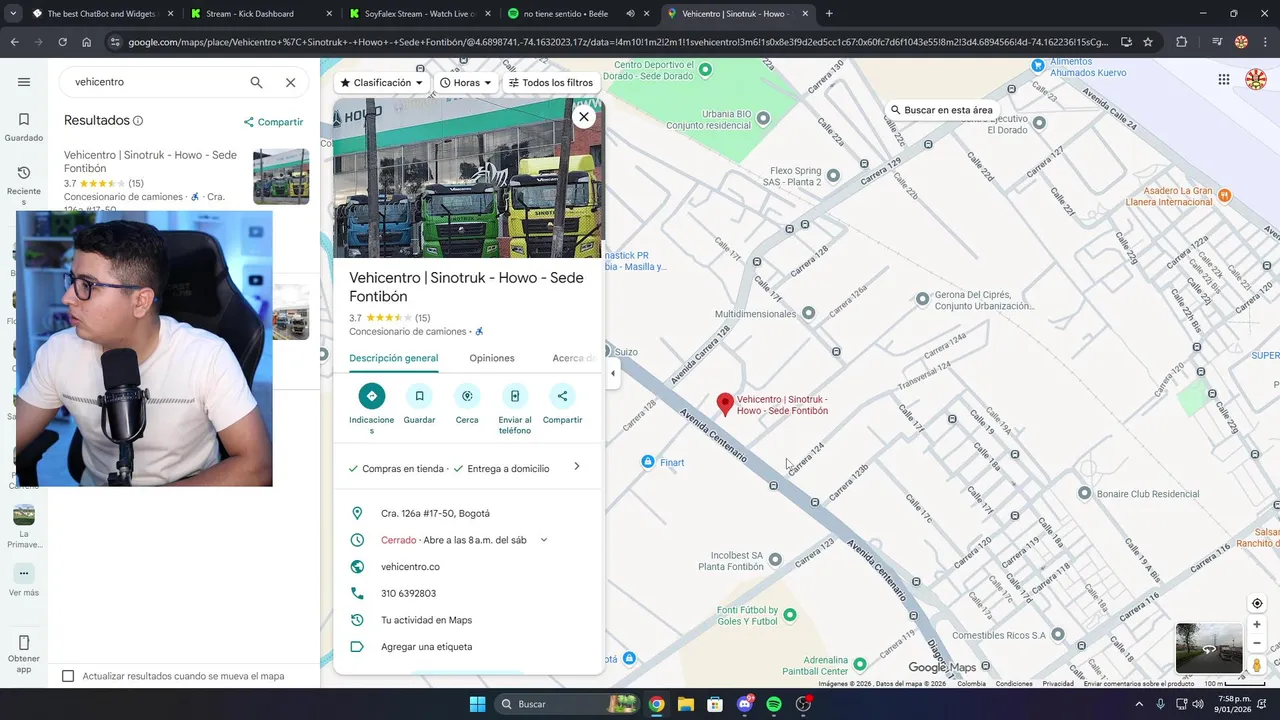The image size is (1280, 720).
Task: Open the Clasificación rating dropdown
Action: 381,83
